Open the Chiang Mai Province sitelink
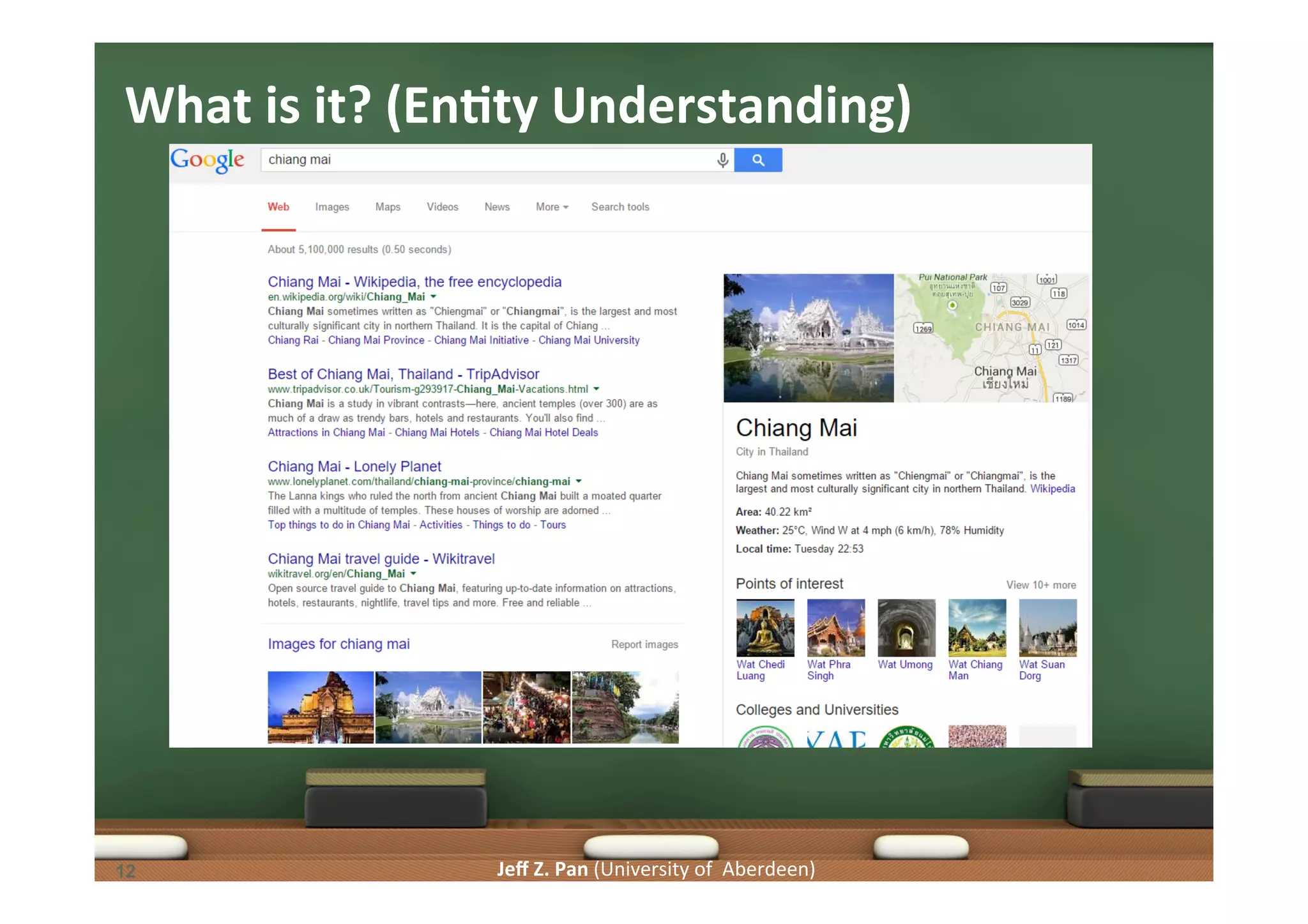Screen dimensions: 1308x924 coord(376,340)
